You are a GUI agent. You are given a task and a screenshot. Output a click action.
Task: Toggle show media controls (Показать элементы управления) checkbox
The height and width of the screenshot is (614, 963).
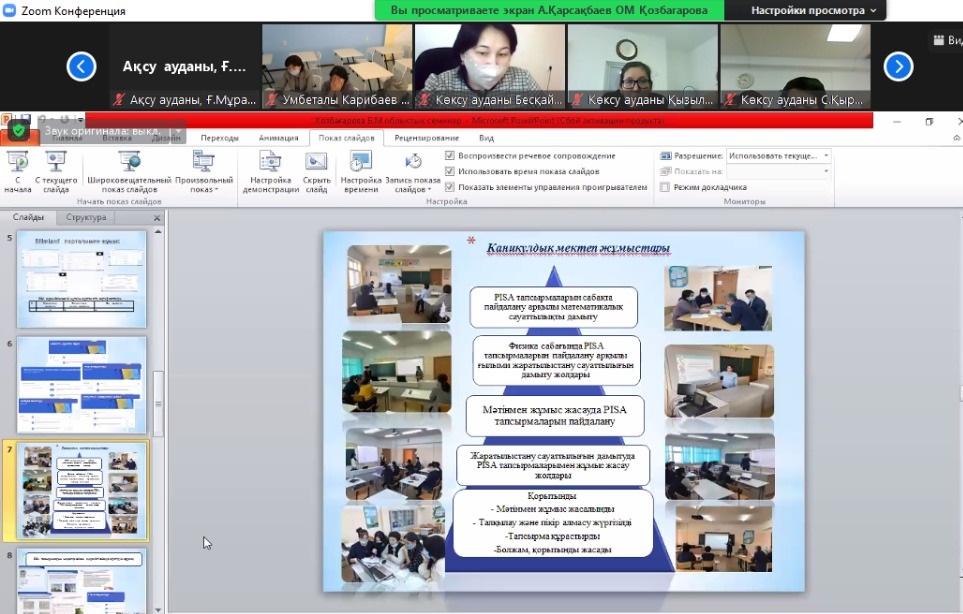[450, 187]
